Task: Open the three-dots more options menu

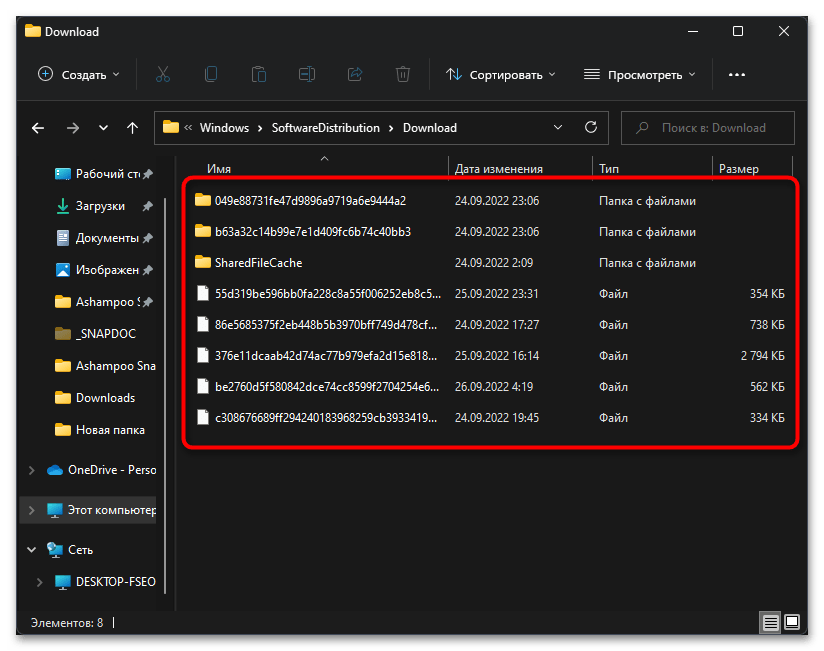Action: (x=737, y=75)
